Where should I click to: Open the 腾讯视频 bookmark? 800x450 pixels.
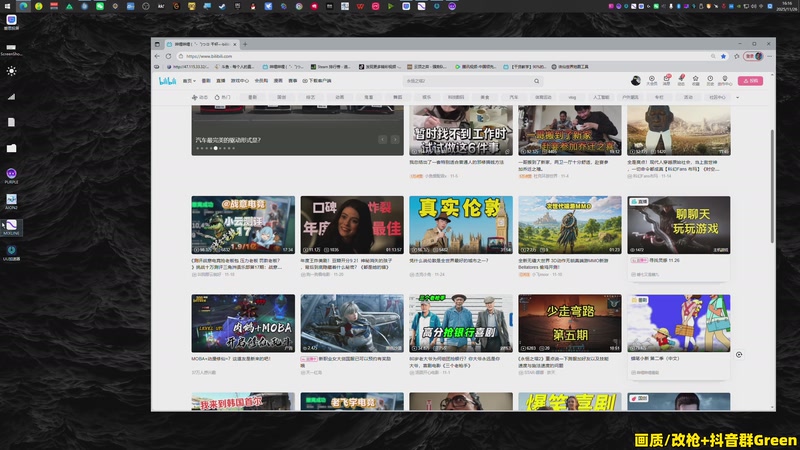pyautogui.click(x=476, y=67)
